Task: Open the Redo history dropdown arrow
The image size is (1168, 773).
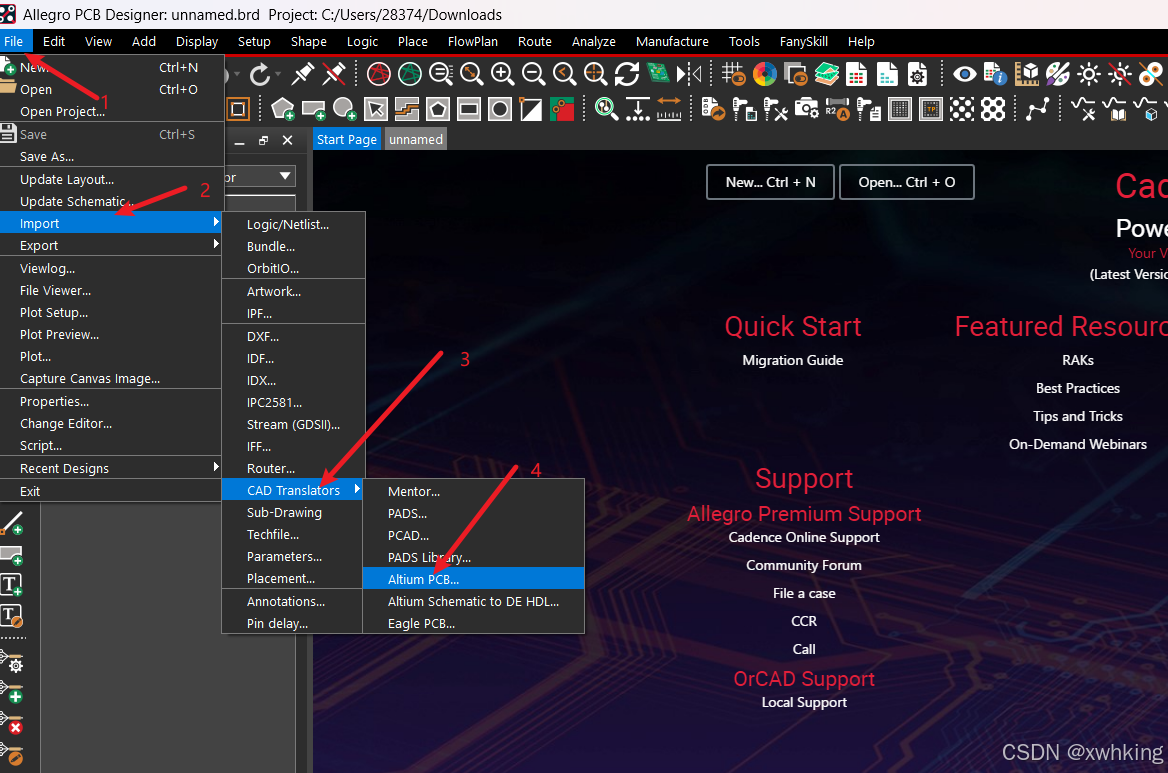Action: 278,74
